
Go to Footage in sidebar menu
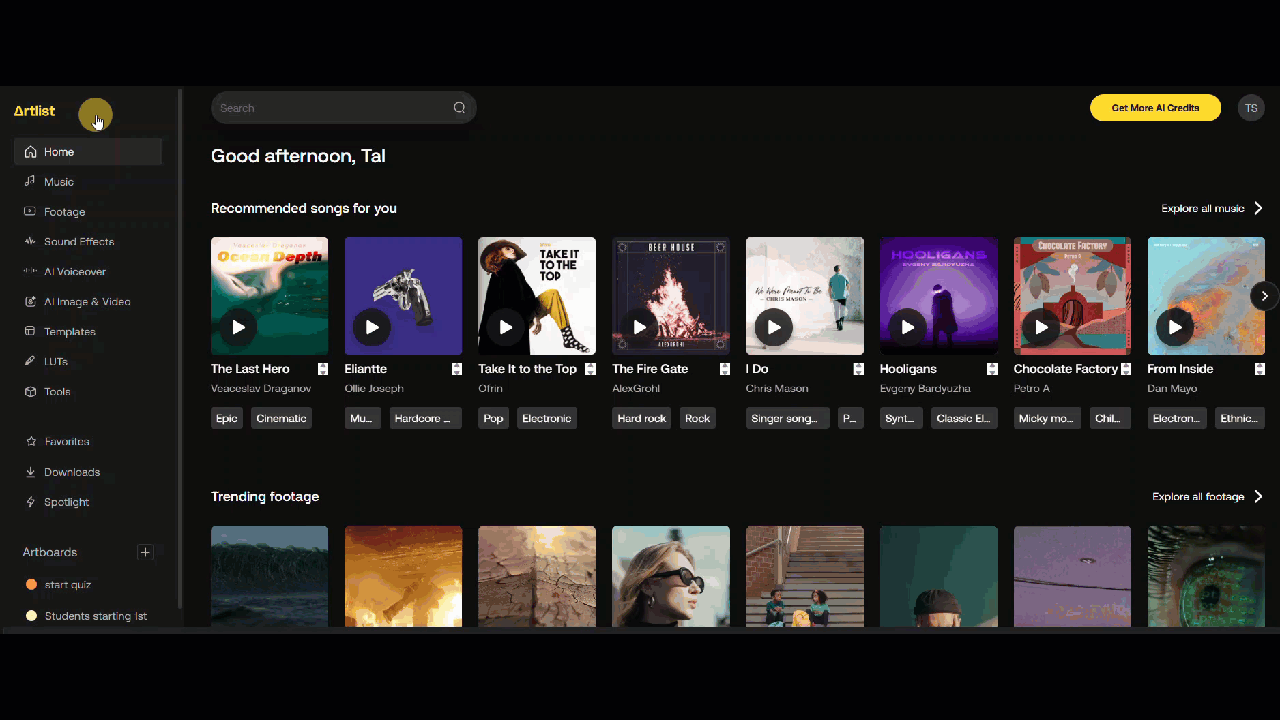point(64,212)
